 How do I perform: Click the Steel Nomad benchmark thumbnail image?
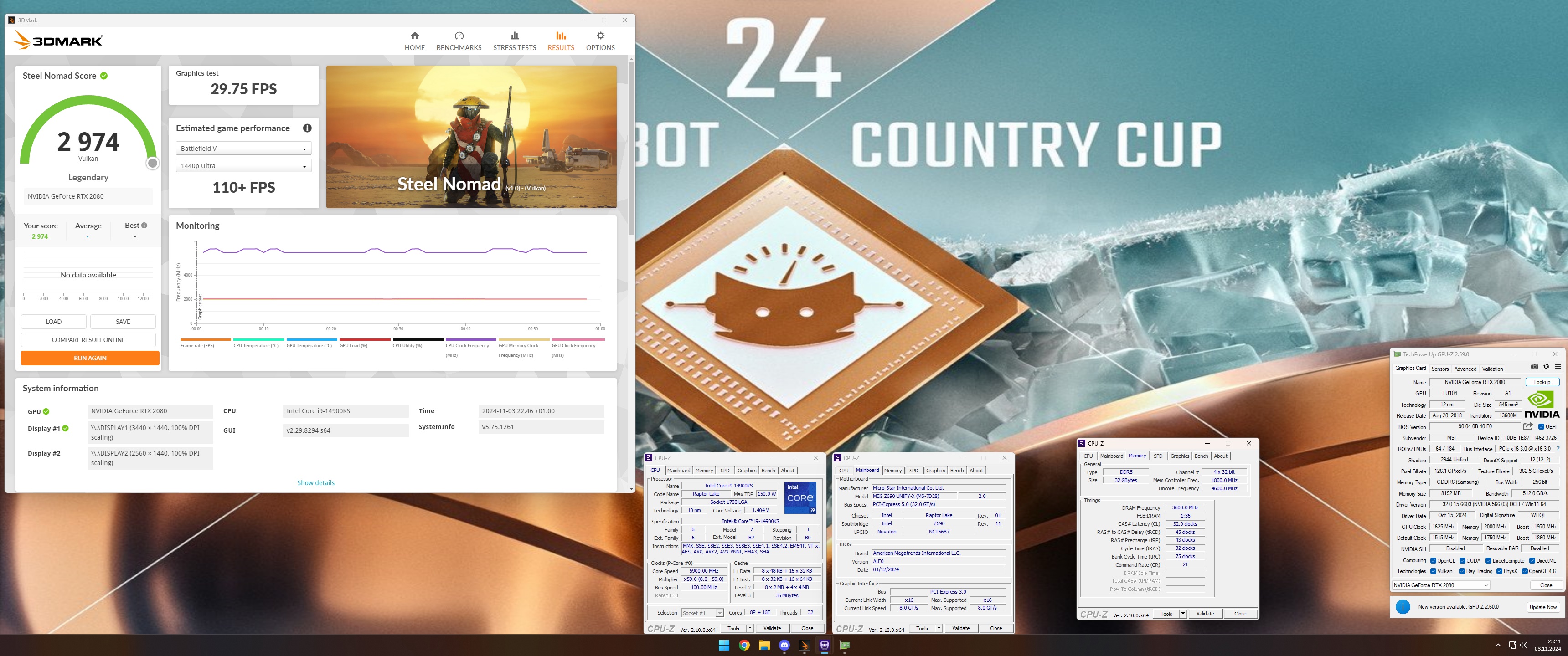pyautogui.click(x=471, y=137)
